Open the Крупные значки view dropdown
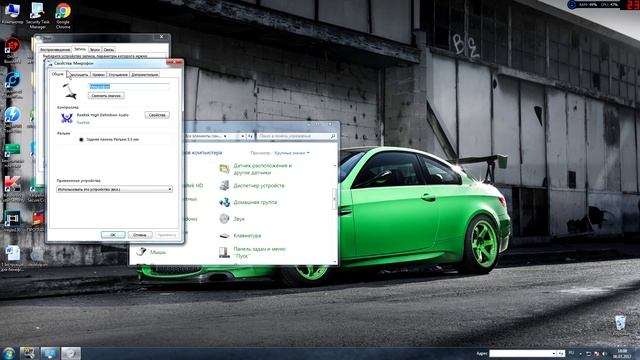Image resolution: width=640 pixels, height=360 pixels. (292, 153)
